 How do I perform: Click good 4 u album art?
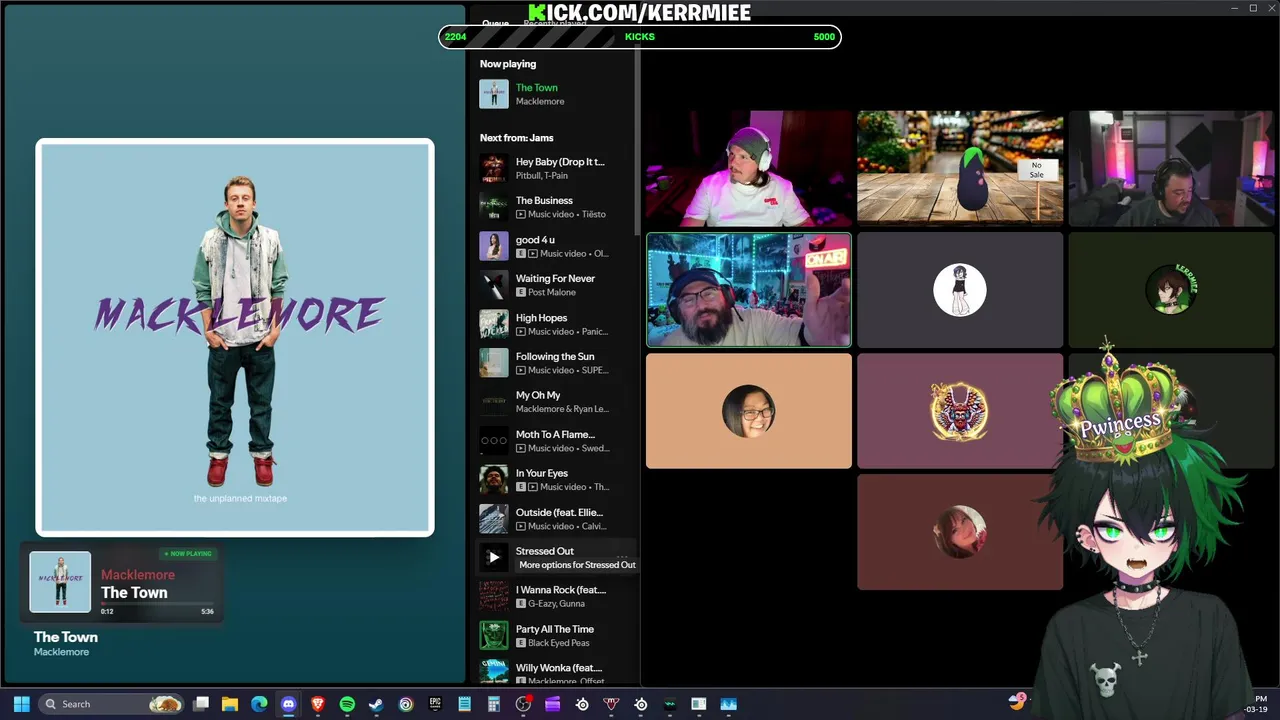[x=493, y=246]
